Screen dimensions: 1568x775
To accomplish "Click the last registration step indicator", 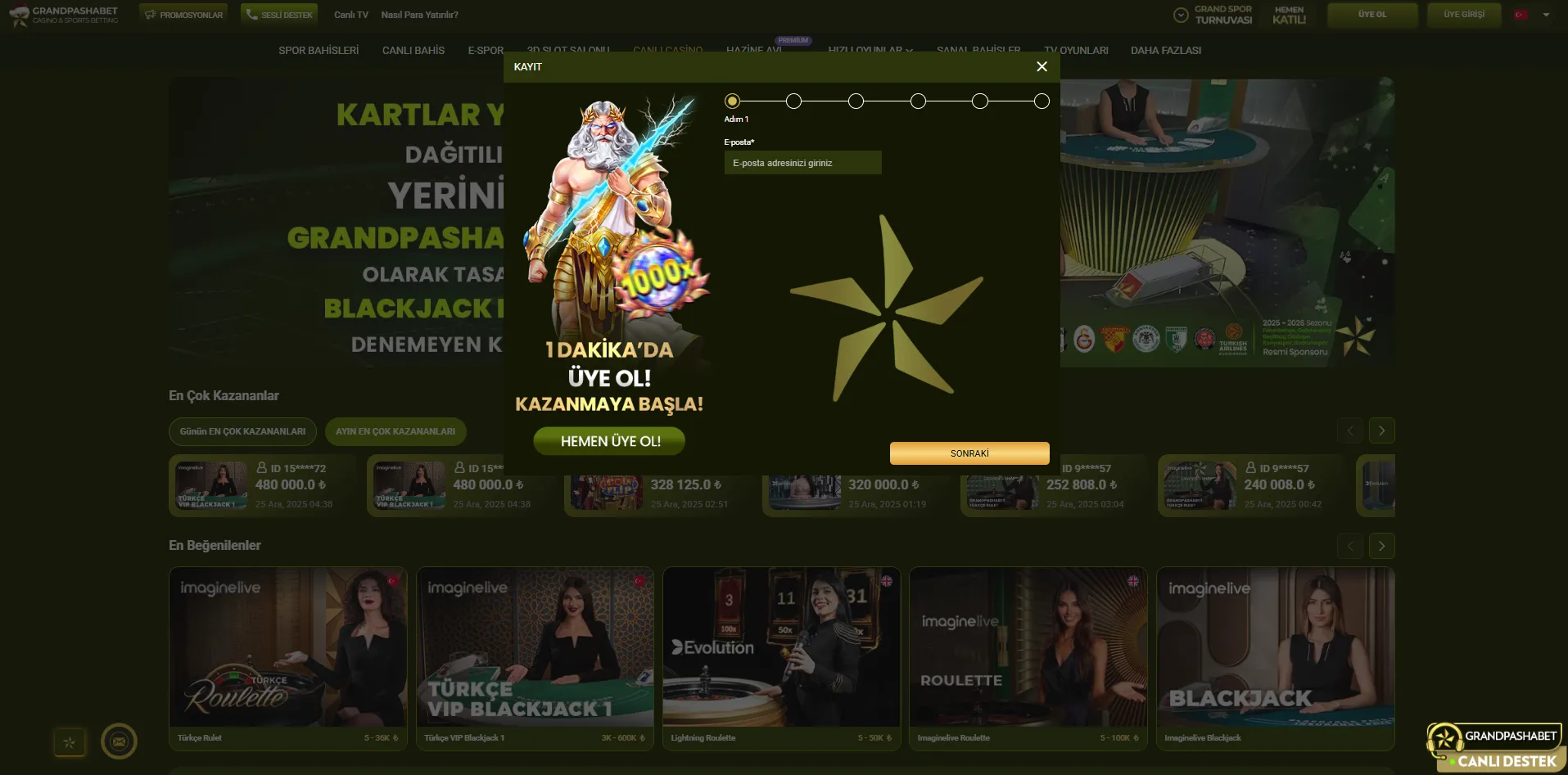I will pyautogui.click(x=1042, y=101).
